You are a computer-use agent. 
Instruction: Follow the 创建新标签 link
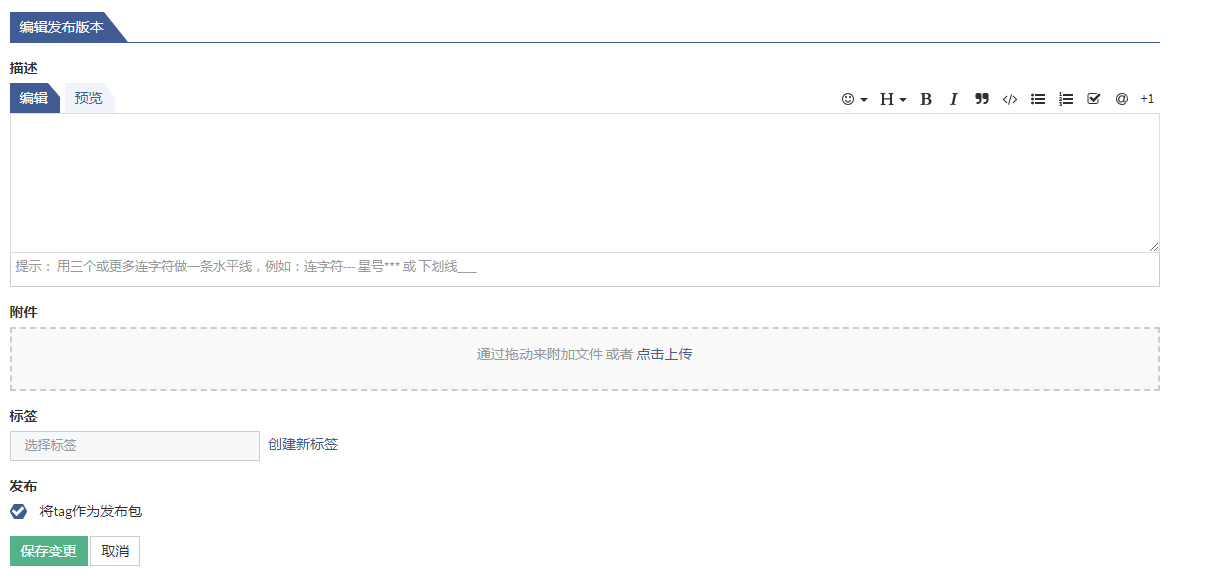[303, 444]
